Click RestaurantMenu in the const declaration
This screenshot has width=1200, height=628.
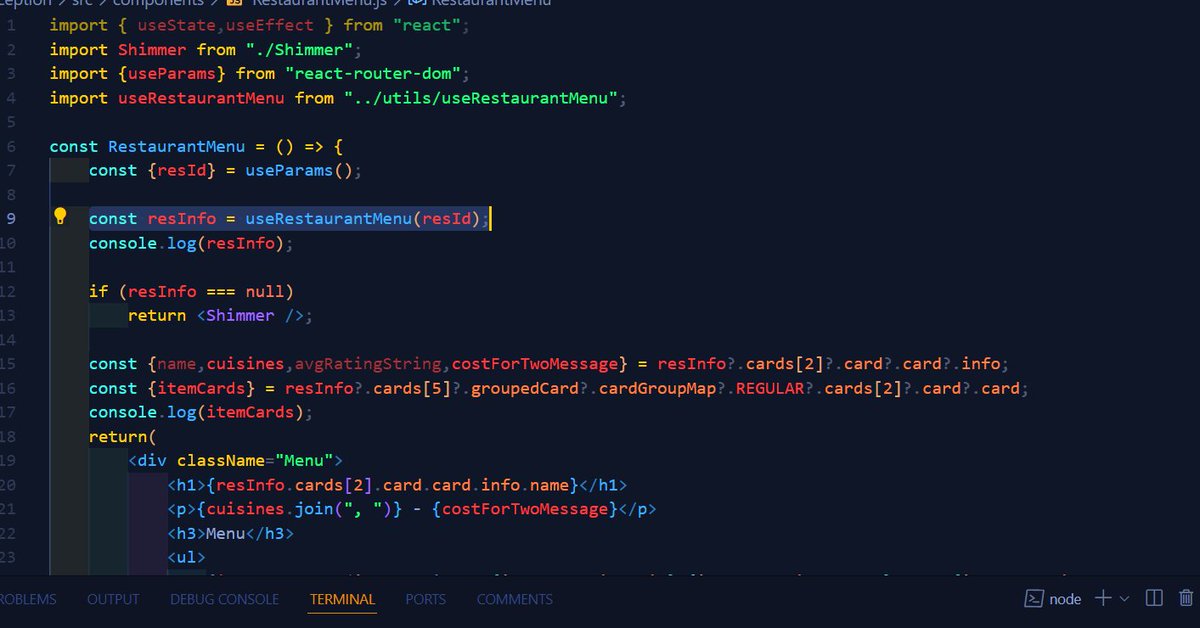(176, 146)
